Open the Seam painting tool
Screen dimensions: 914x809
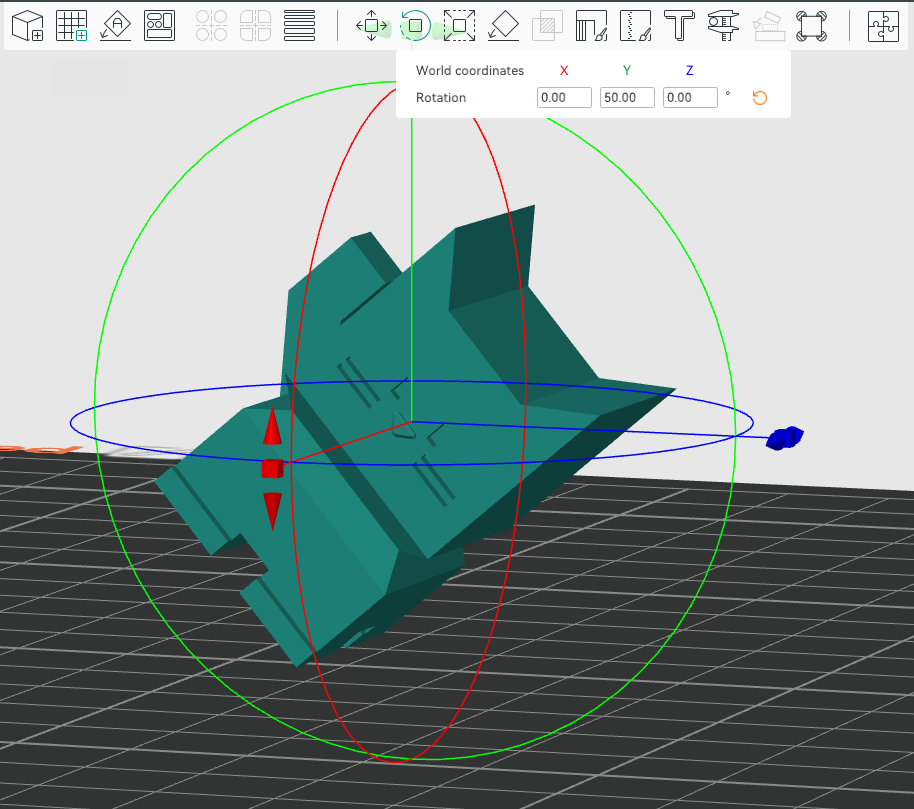click(x=635, y=26)
